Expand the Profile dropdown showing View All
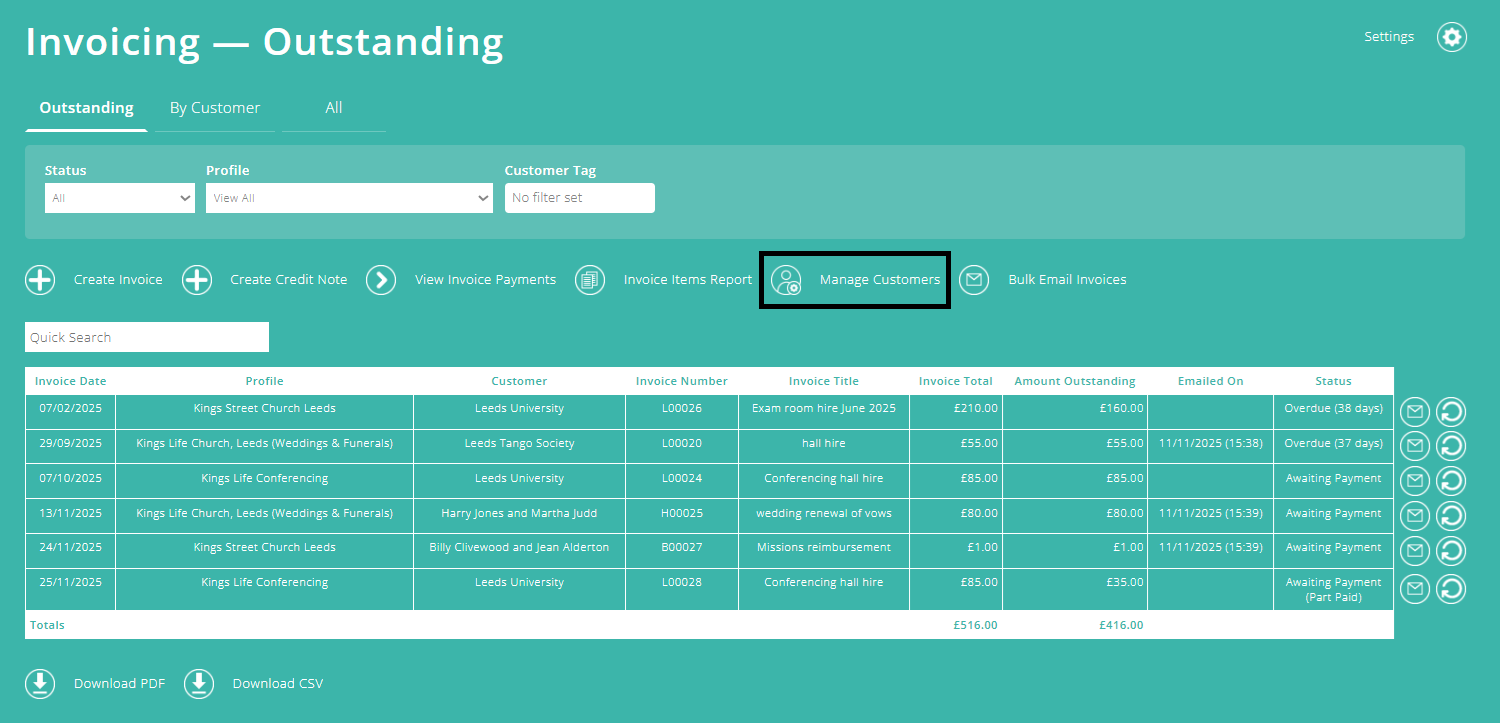 point(348,197)
